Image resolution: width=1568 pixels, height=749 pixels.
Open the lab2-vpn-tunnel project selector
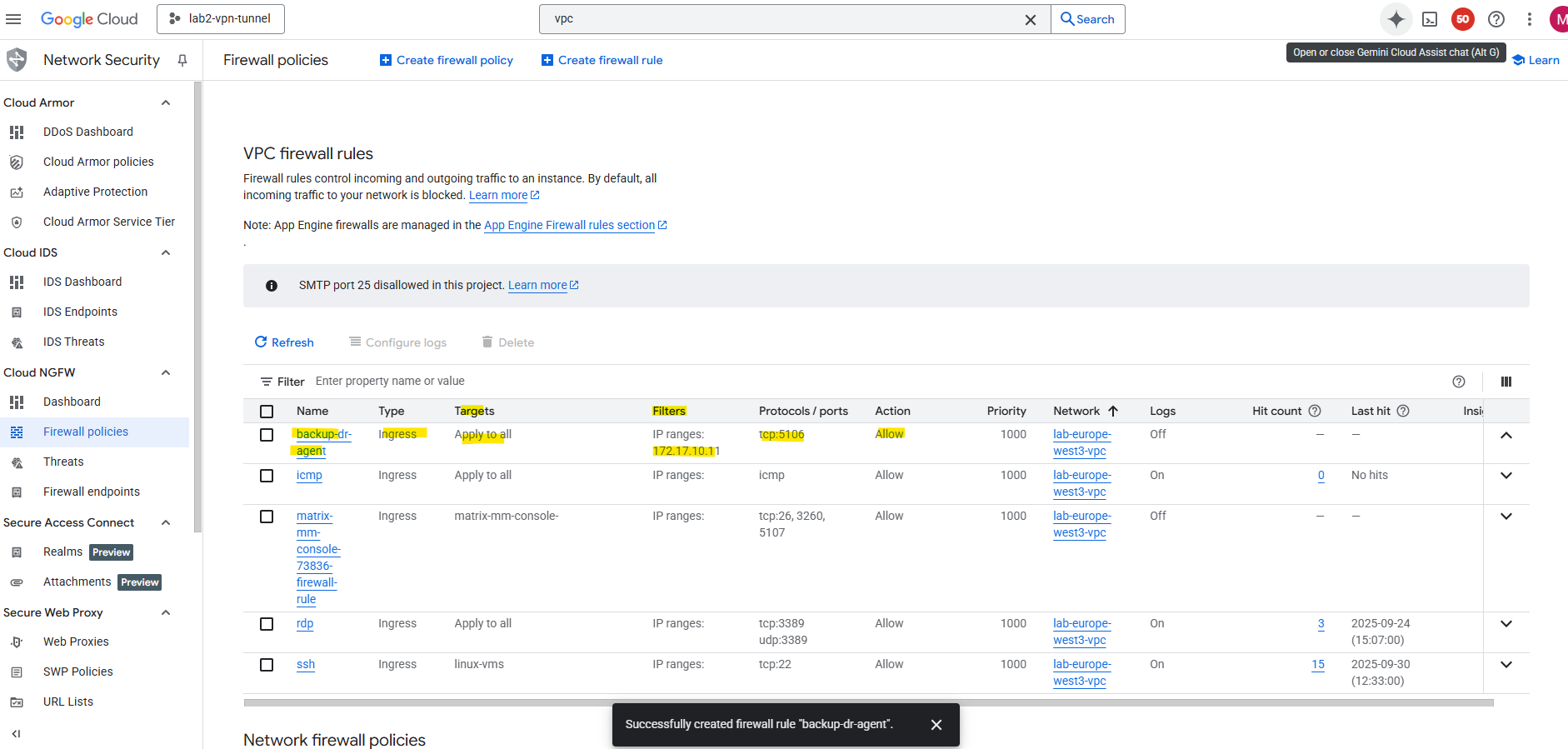[x=221, y=19]
